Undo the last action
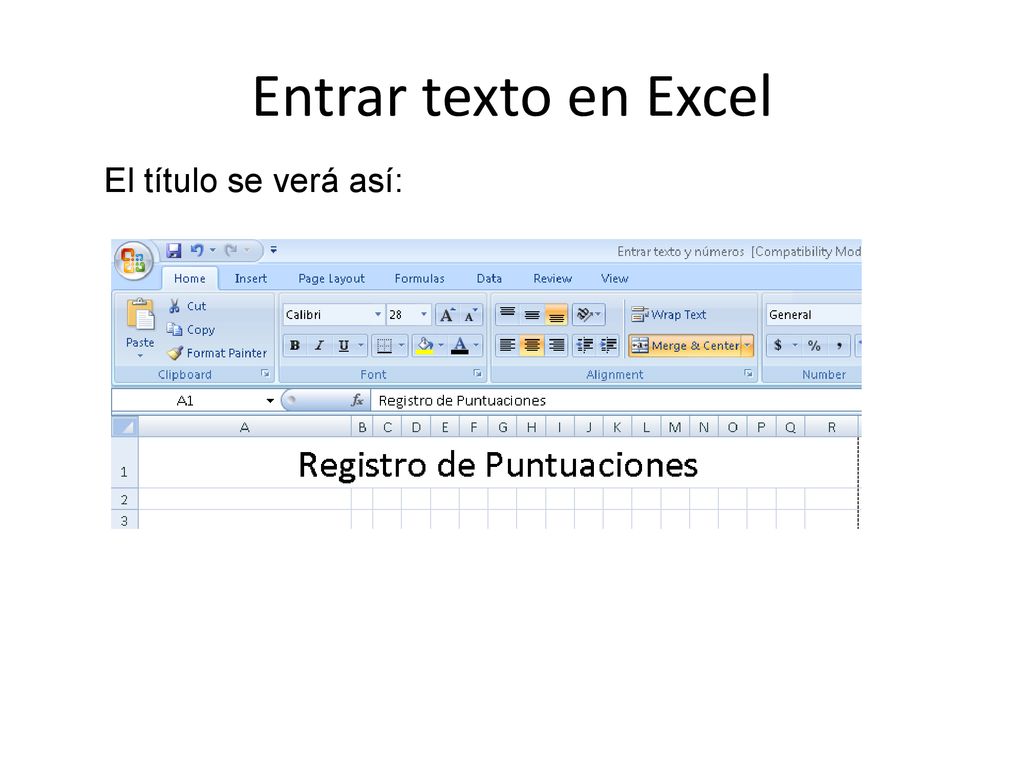 click(197, 250)
